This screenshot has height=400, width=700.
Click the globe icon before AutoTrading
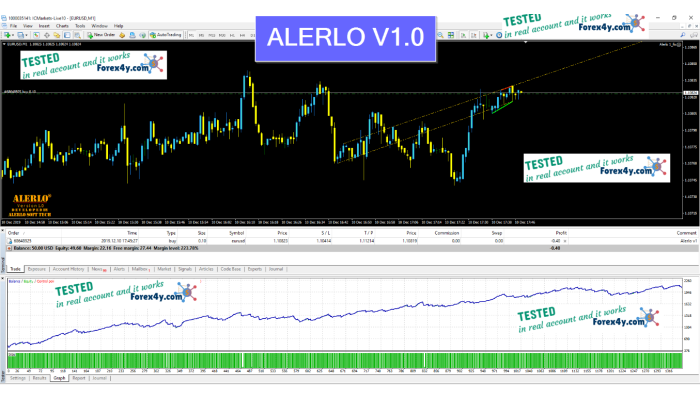tap(142, 35)
